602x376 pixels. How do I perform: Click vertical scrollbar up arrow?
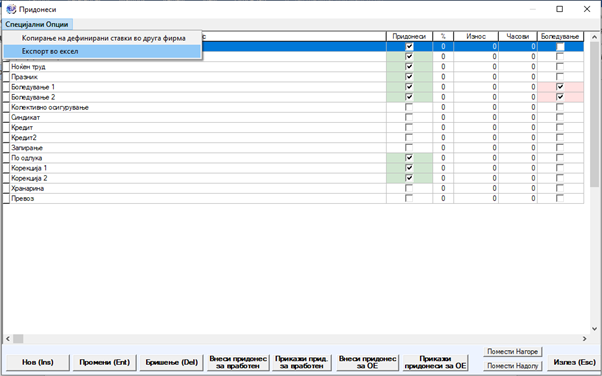coord(594,37)
